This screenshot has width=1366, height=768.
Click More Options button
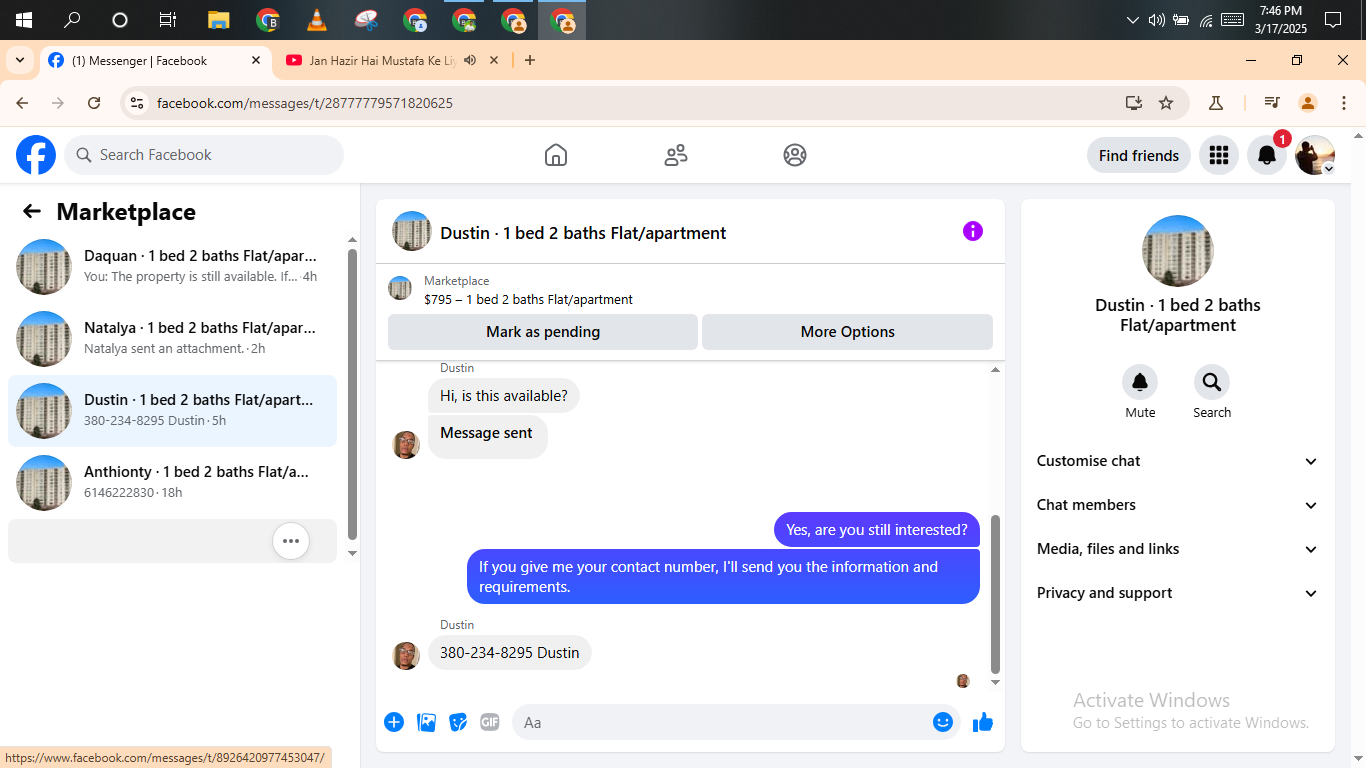(848, 332)
